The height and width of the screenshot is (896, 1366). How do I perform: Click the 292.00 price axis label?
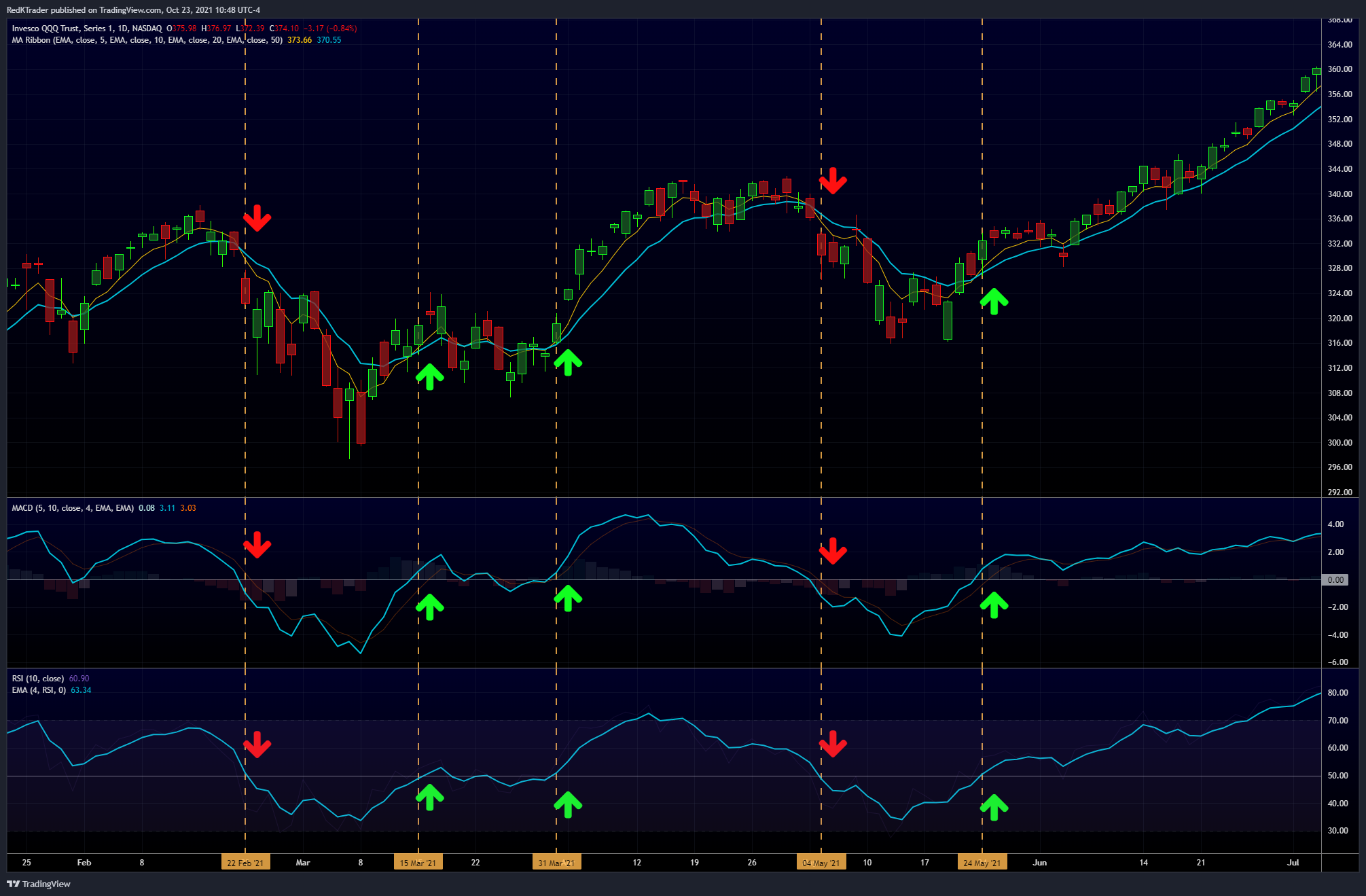point(1340,492)
